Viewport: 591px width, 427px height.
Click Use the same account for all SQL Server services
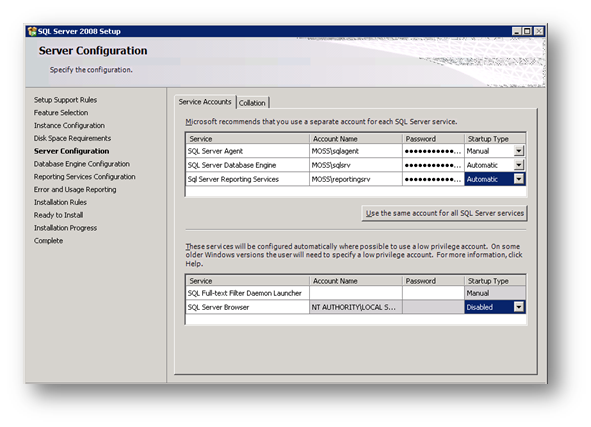[x=444, y=213]
